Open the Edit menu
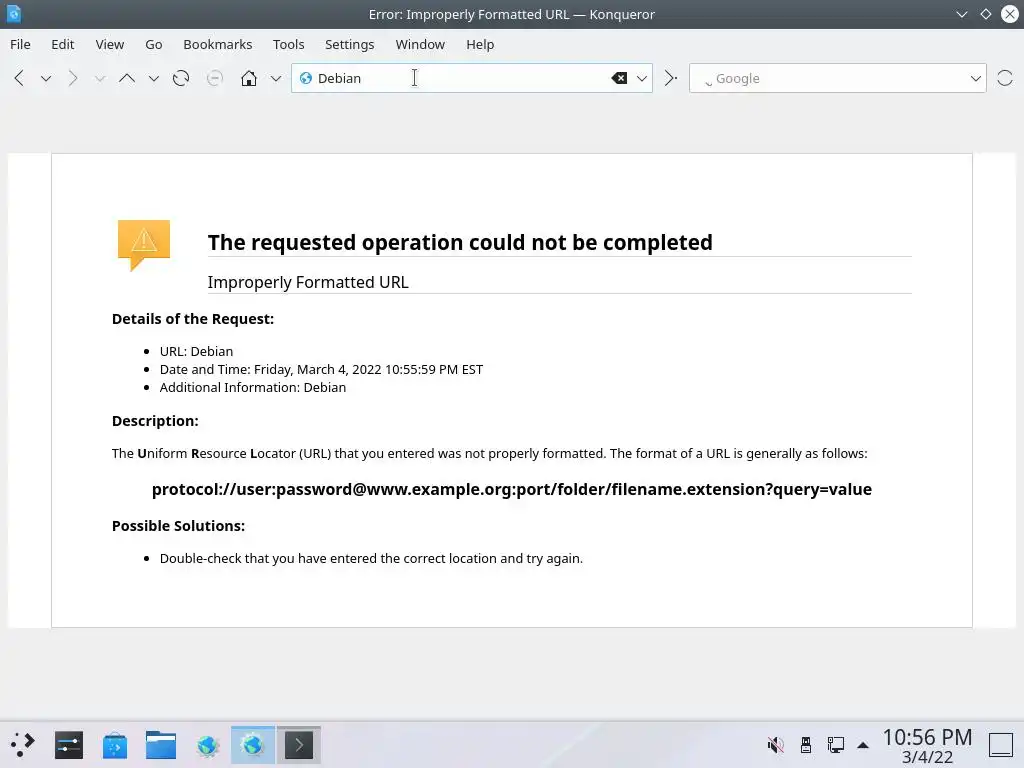The width and height of the screenshot is (1024, 768). click(x=63, y=44)
